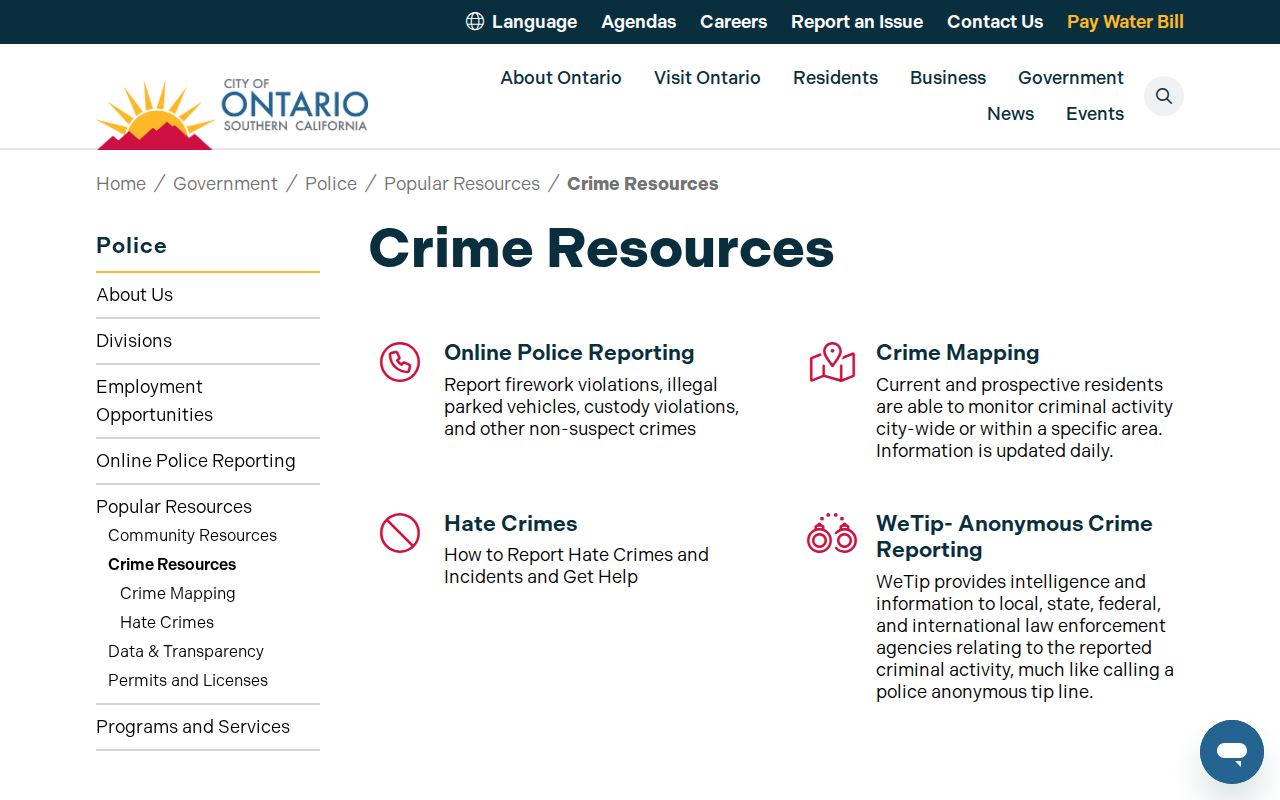Viewport: 1280px width, 800px height.
Task: Click Police in breadcrumb
Action: [x=331, y=184]
